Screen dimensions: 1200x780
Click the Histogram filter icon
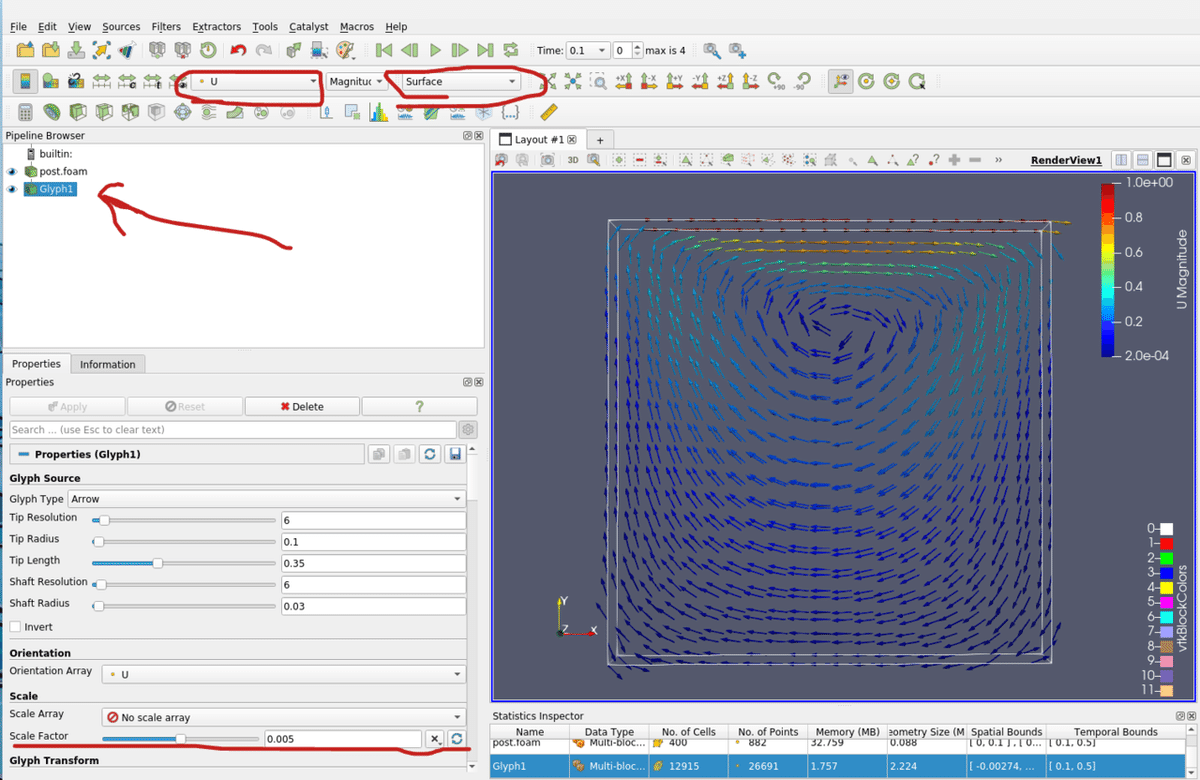click(x=379, y=113)
